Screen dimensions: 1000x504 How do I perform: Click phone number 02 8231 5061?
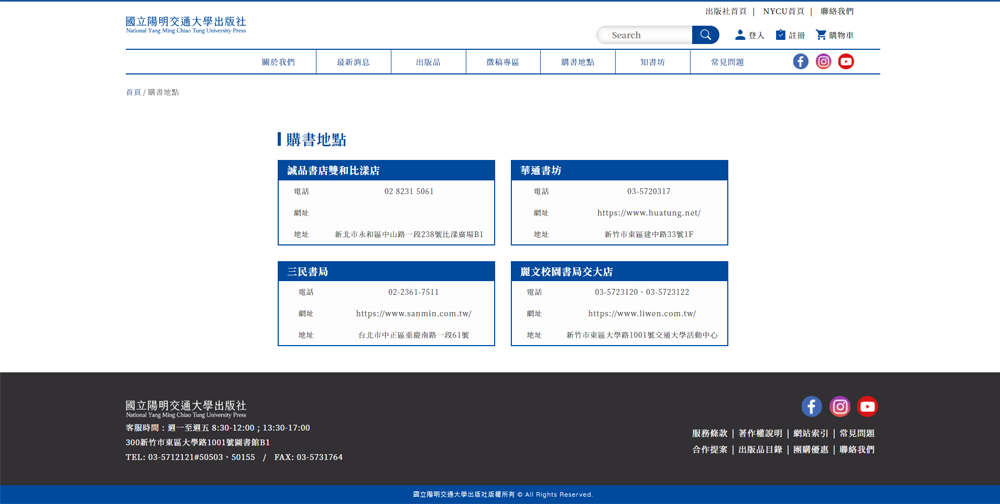[409, 191]
